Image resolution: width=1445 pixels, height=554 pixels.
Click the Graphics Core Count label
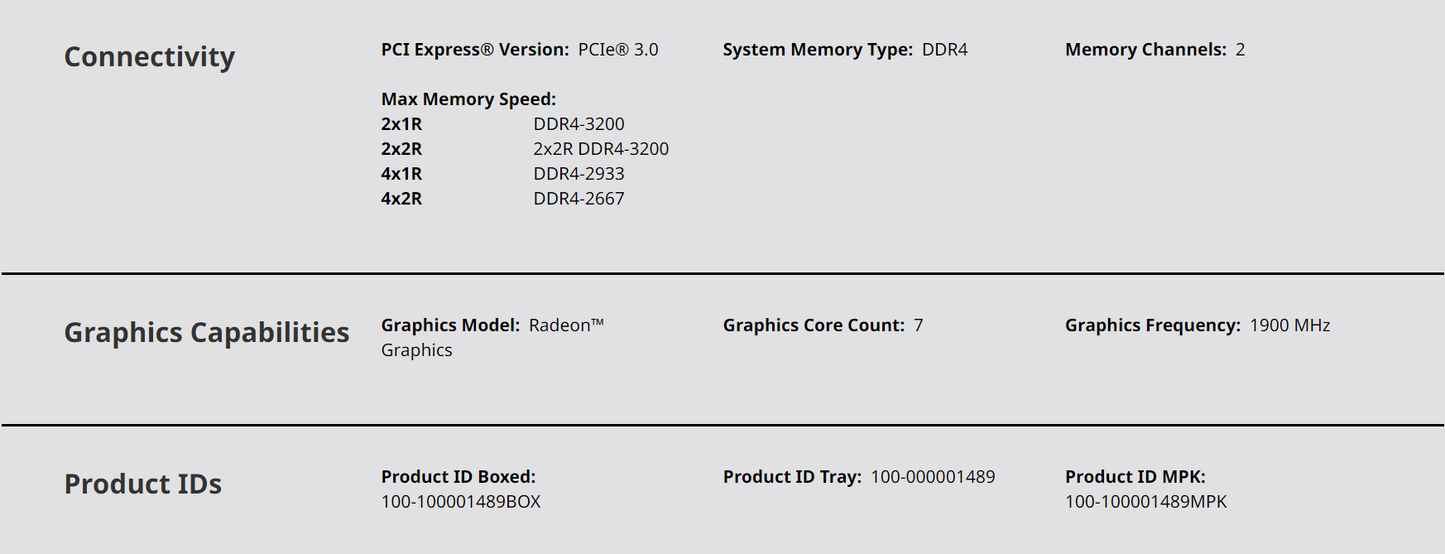(813, 325)
